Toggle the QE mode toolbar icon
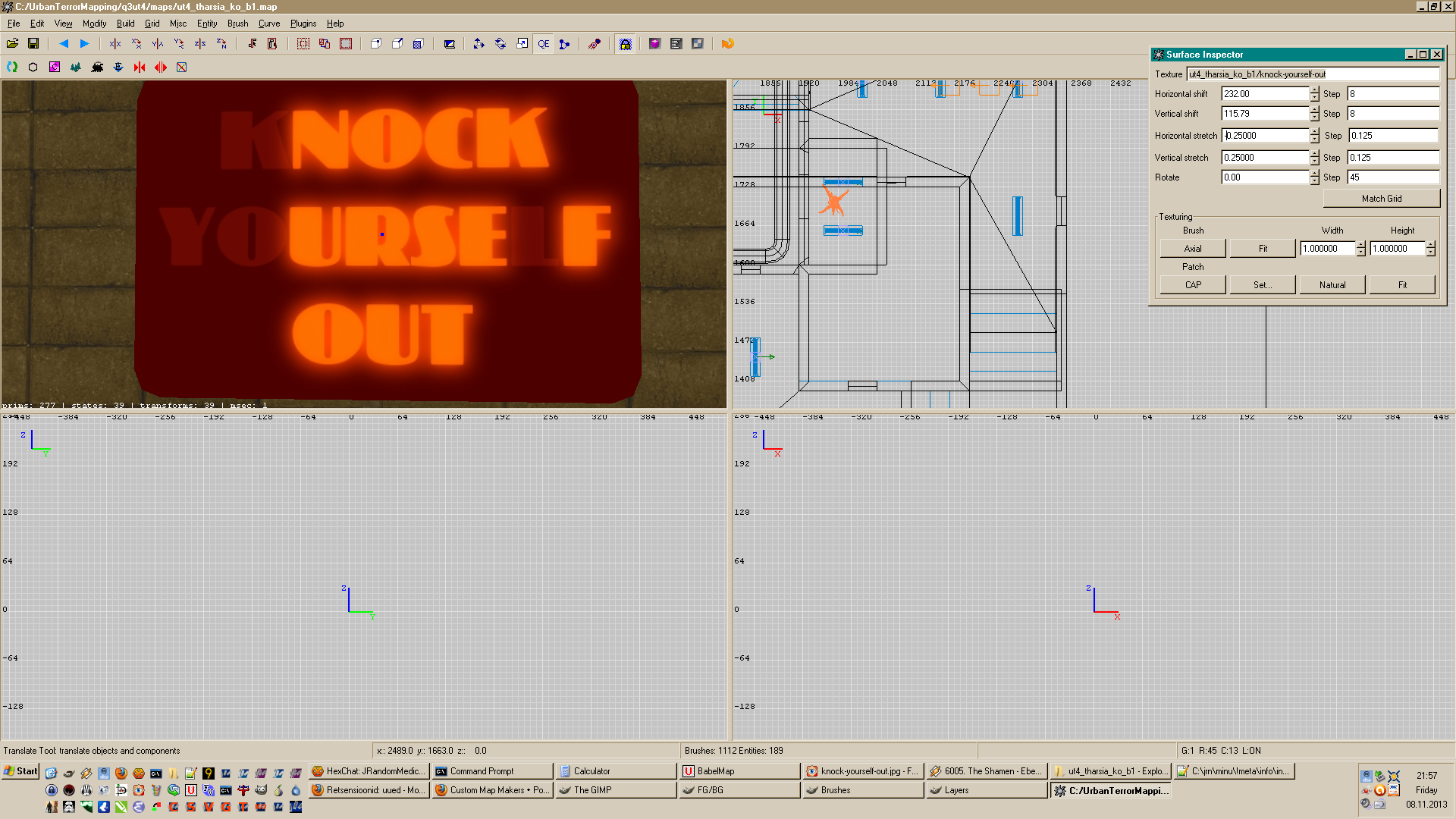 point(544,44)
